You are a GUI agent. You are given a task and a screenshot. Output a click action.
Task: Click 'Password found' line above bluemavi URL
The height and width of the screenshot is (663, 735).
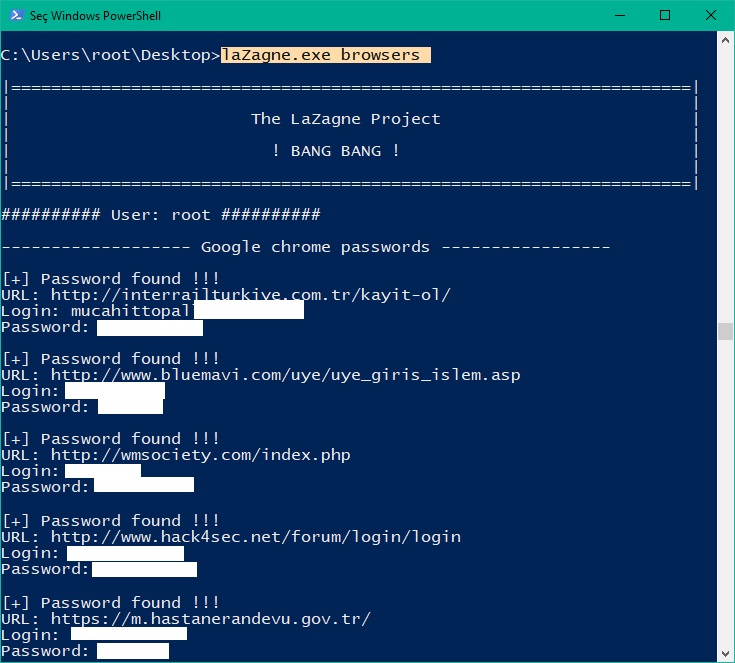(111, 359)
